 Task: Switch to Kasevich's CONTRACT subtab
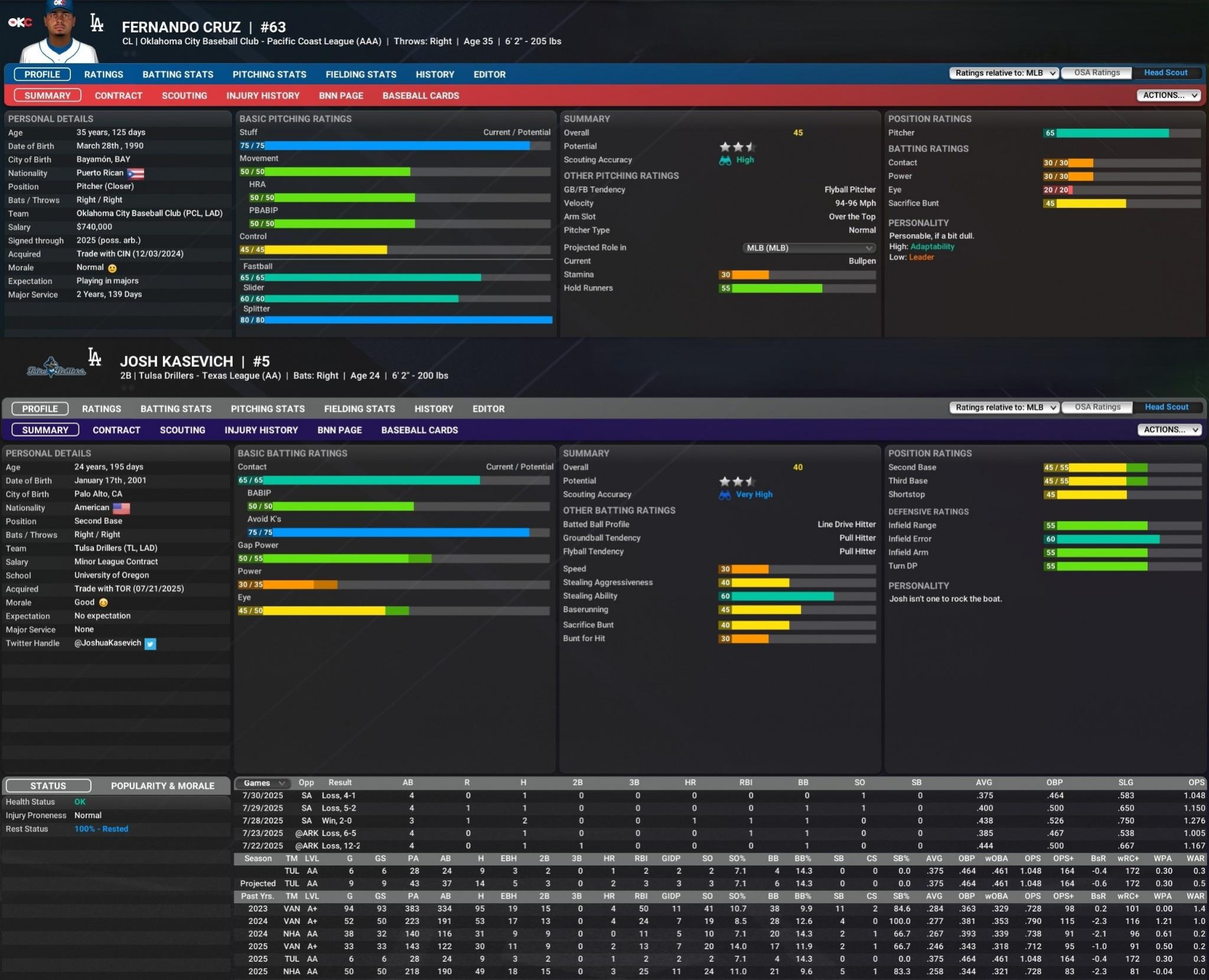click(116, 430)
